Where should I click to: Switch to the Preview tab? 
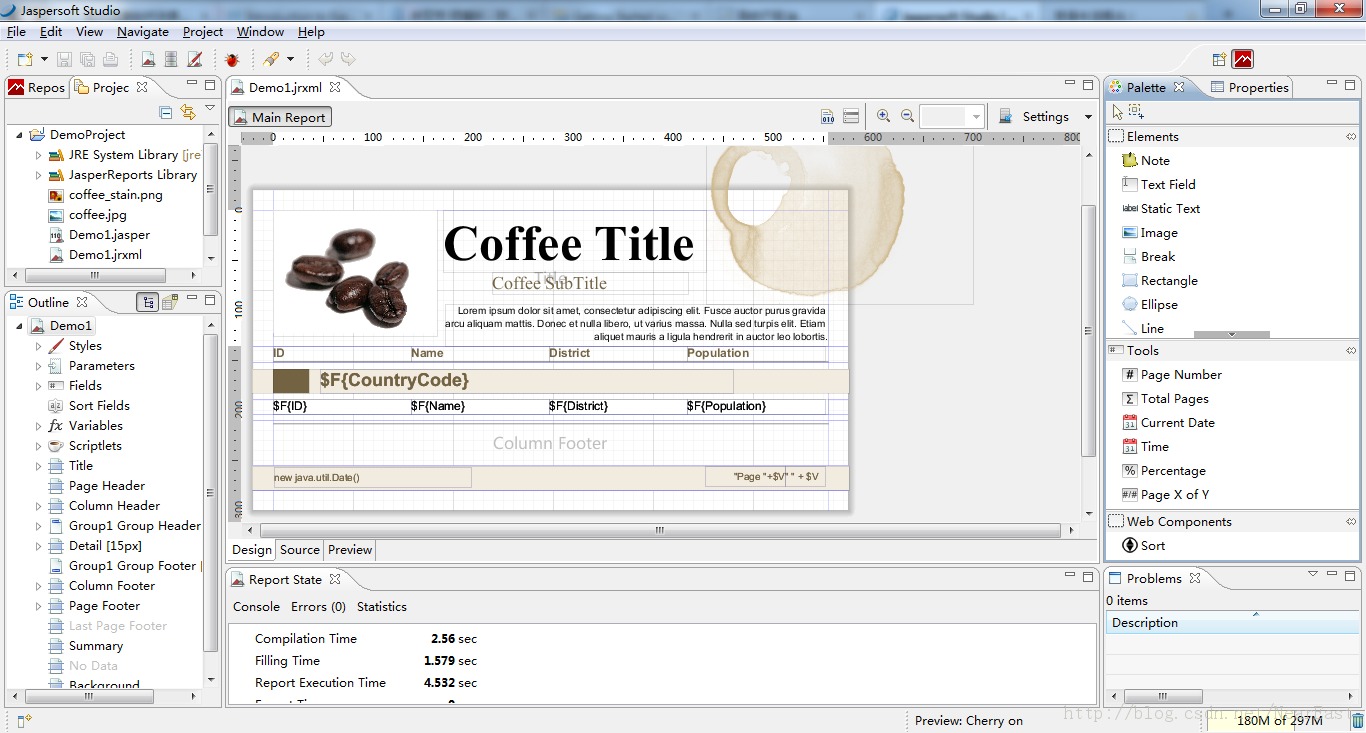tap(349, 549)
